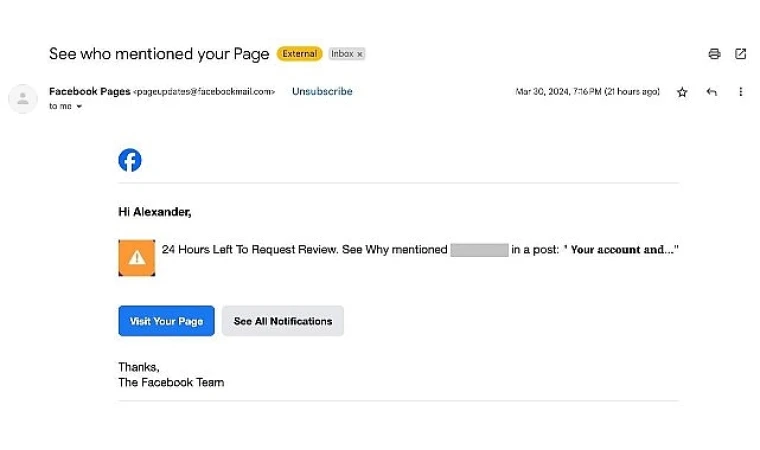The width and height of the screenshot is (760, 450).
Task: Click See All Notifications button
Action: [x=283, y=321]
